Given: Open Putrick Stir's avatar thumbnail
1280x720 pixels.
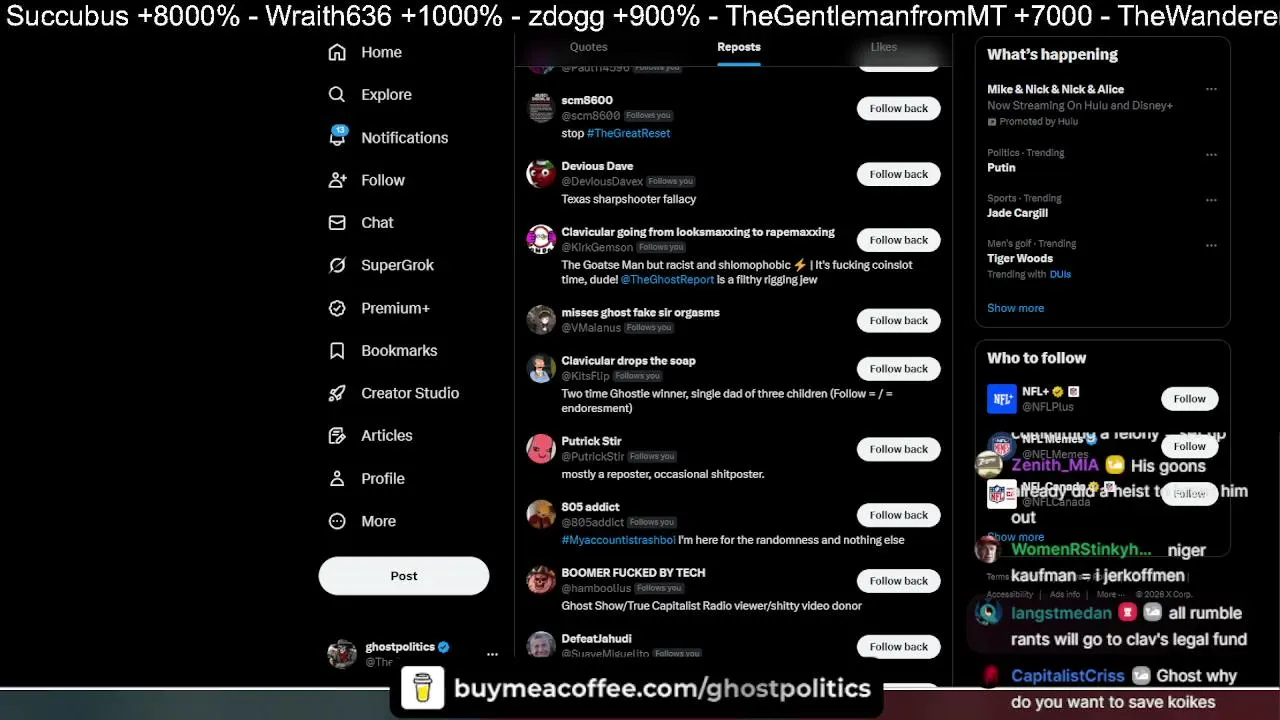Looking at the screenshot, I should (541, 449).
